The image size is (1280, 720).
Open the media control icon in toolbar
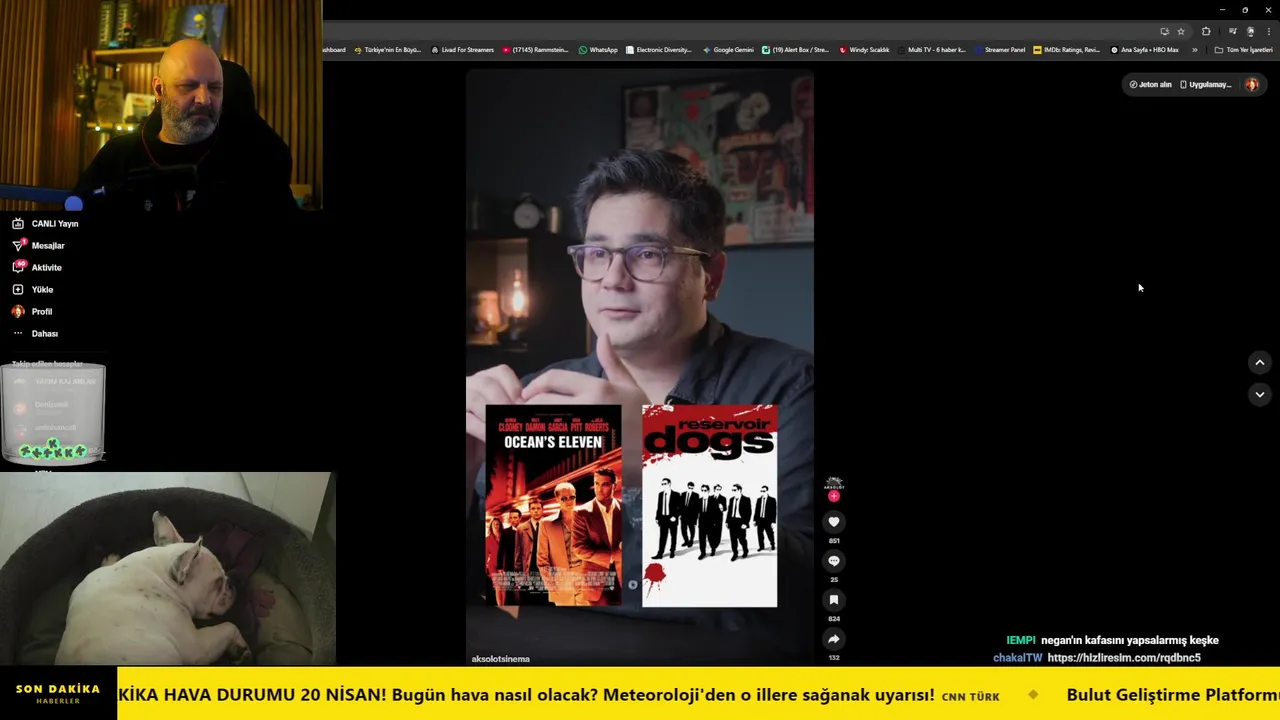[1232, 31]
